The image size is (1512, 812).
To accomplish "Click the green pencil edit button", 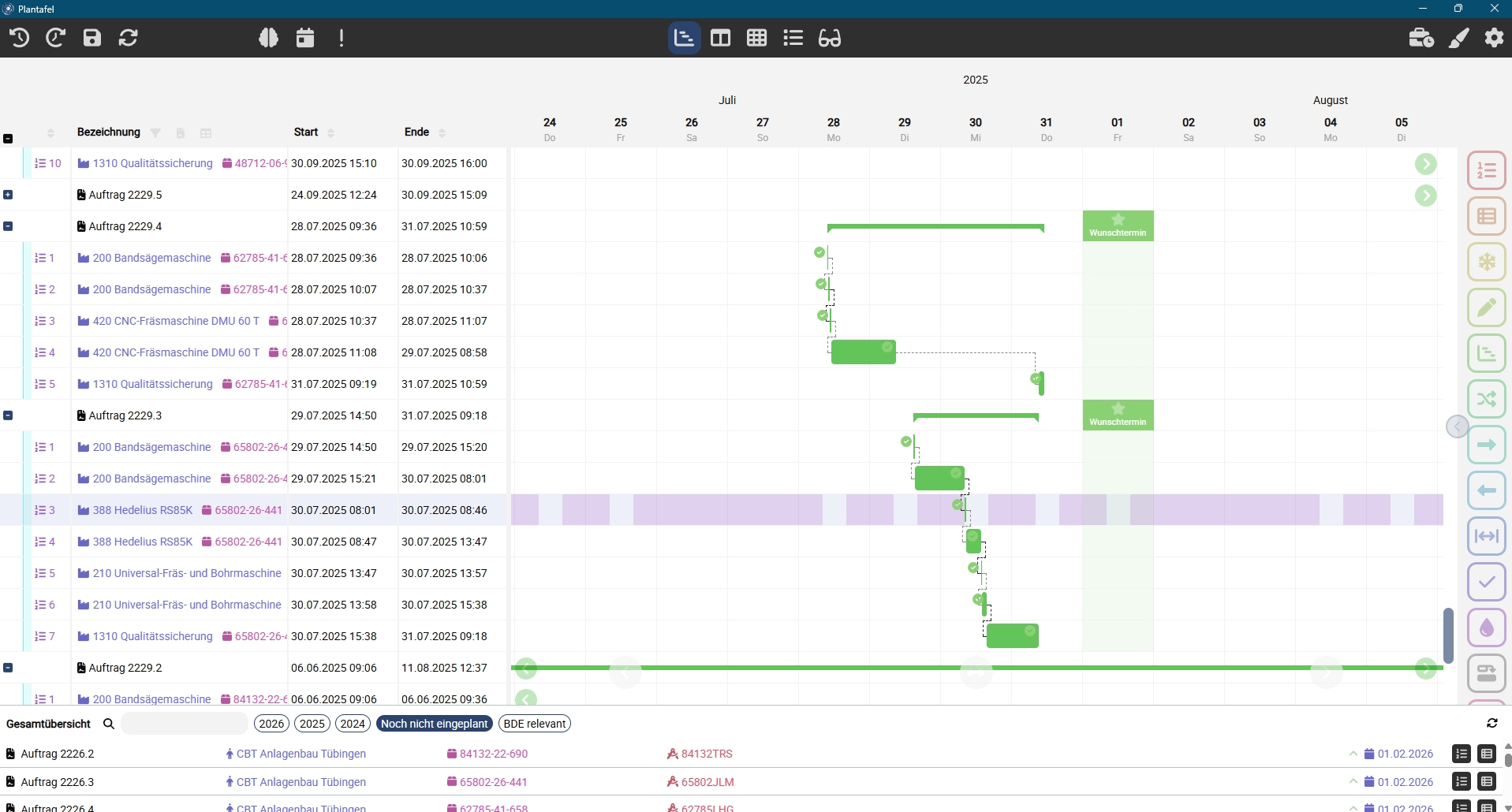I will tap(1487, 307).
